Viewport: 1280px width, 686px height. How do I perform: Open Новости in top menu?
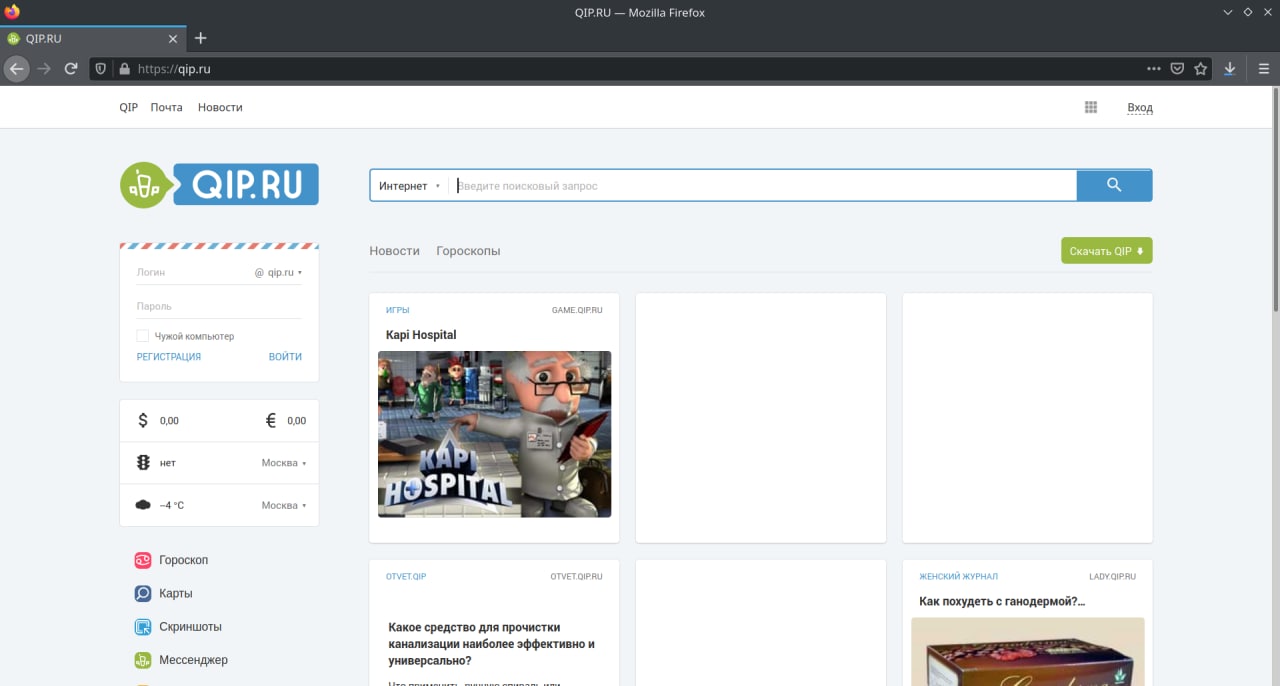220,107
